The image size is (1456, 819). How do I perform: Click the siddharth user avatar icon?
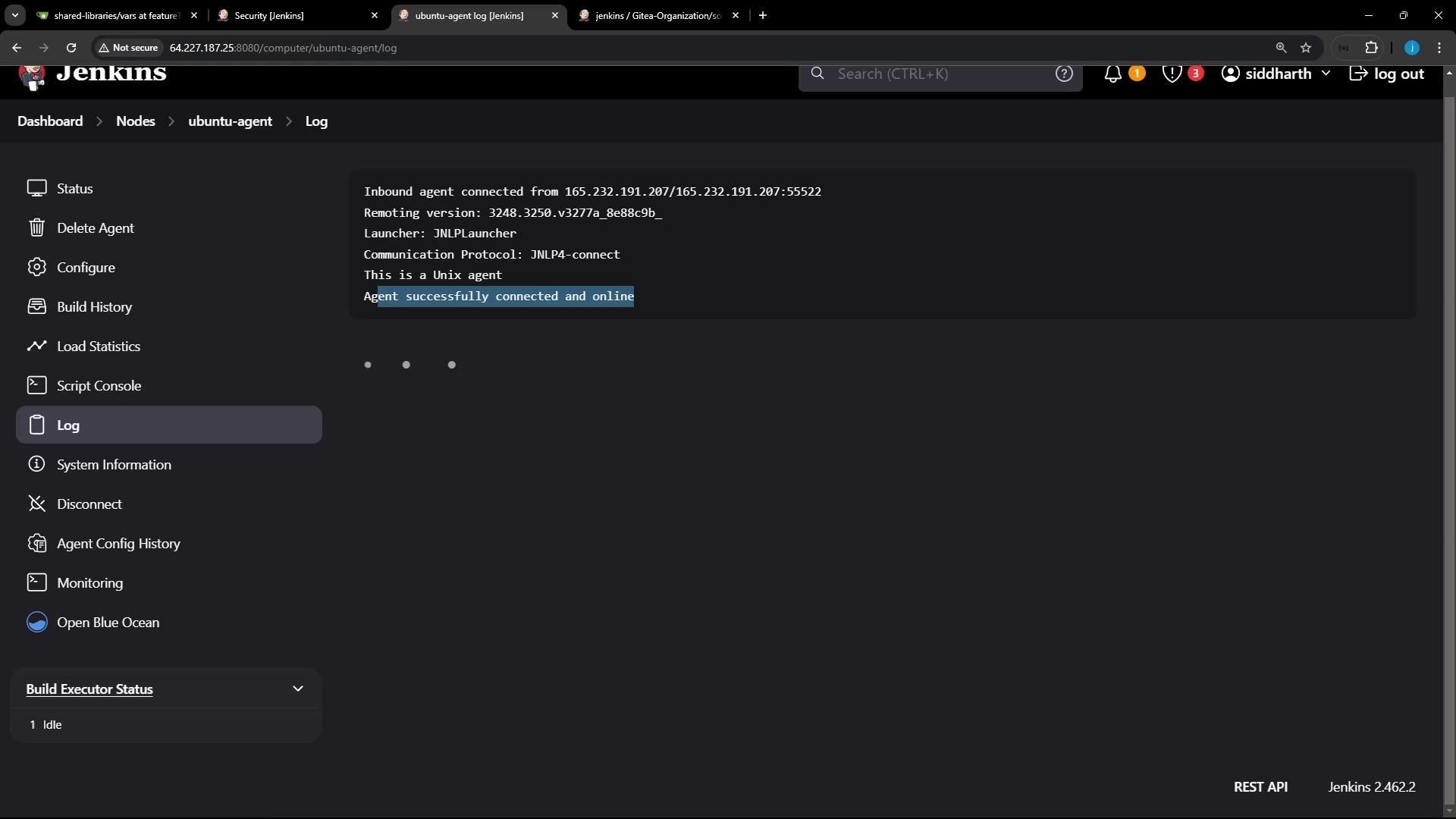click(x=1231, y=74)
